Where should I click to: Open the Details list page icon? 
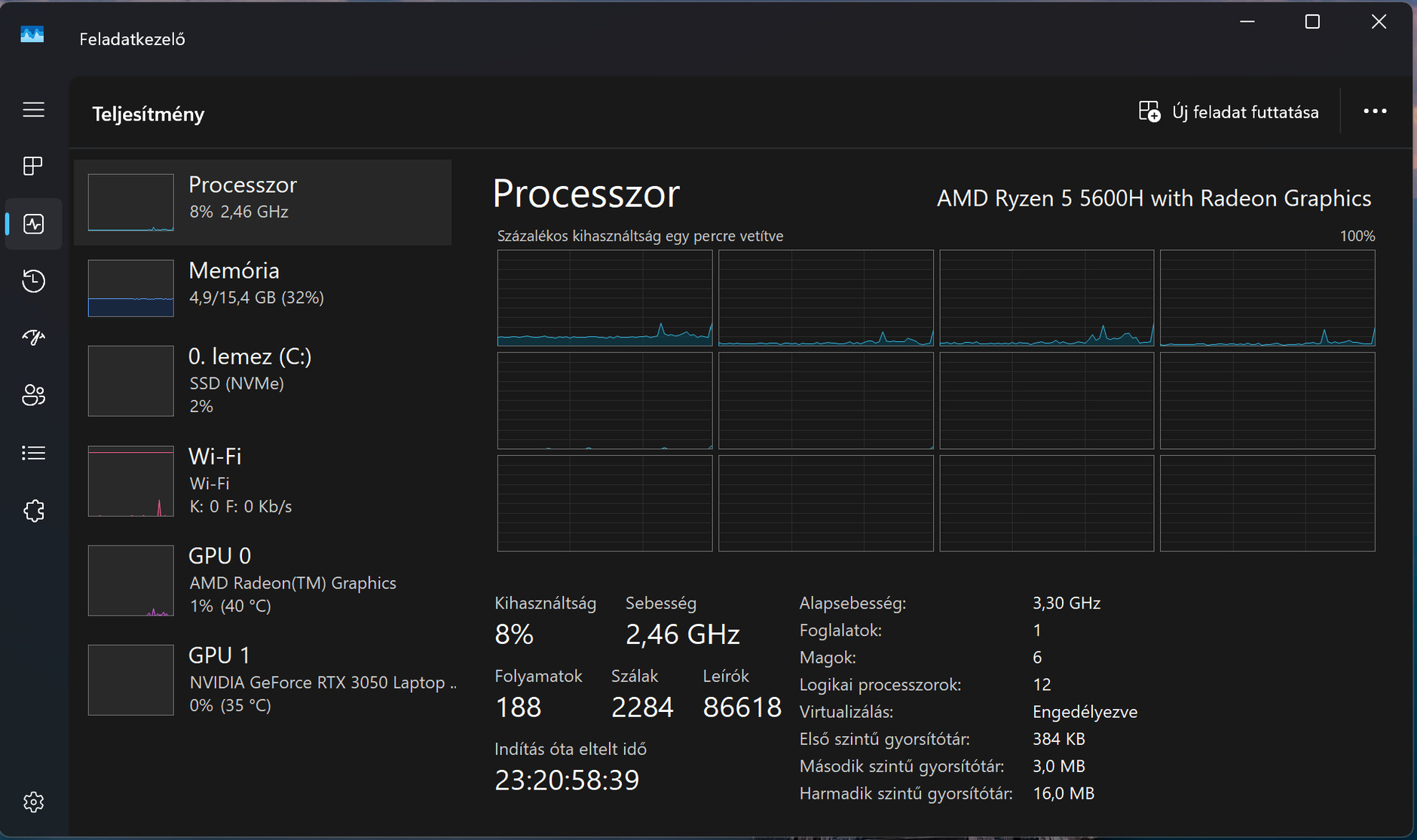point(33,453)
